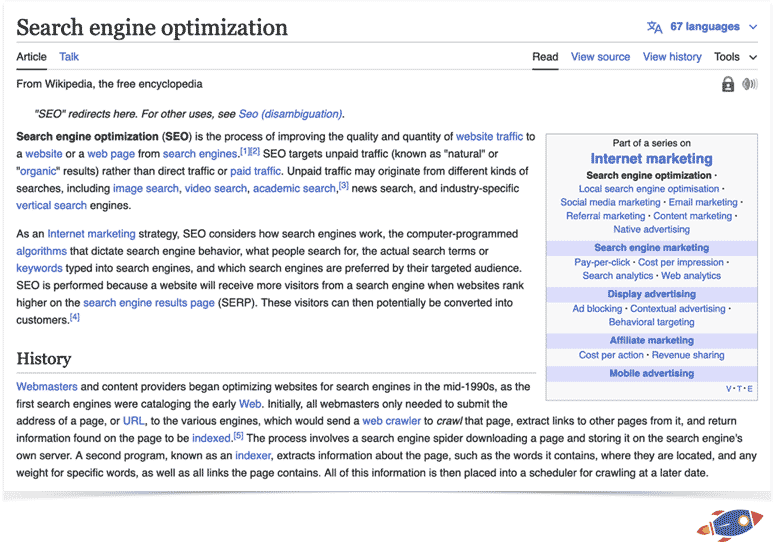
Task: Click the video search link
Action: click(216, 189)
